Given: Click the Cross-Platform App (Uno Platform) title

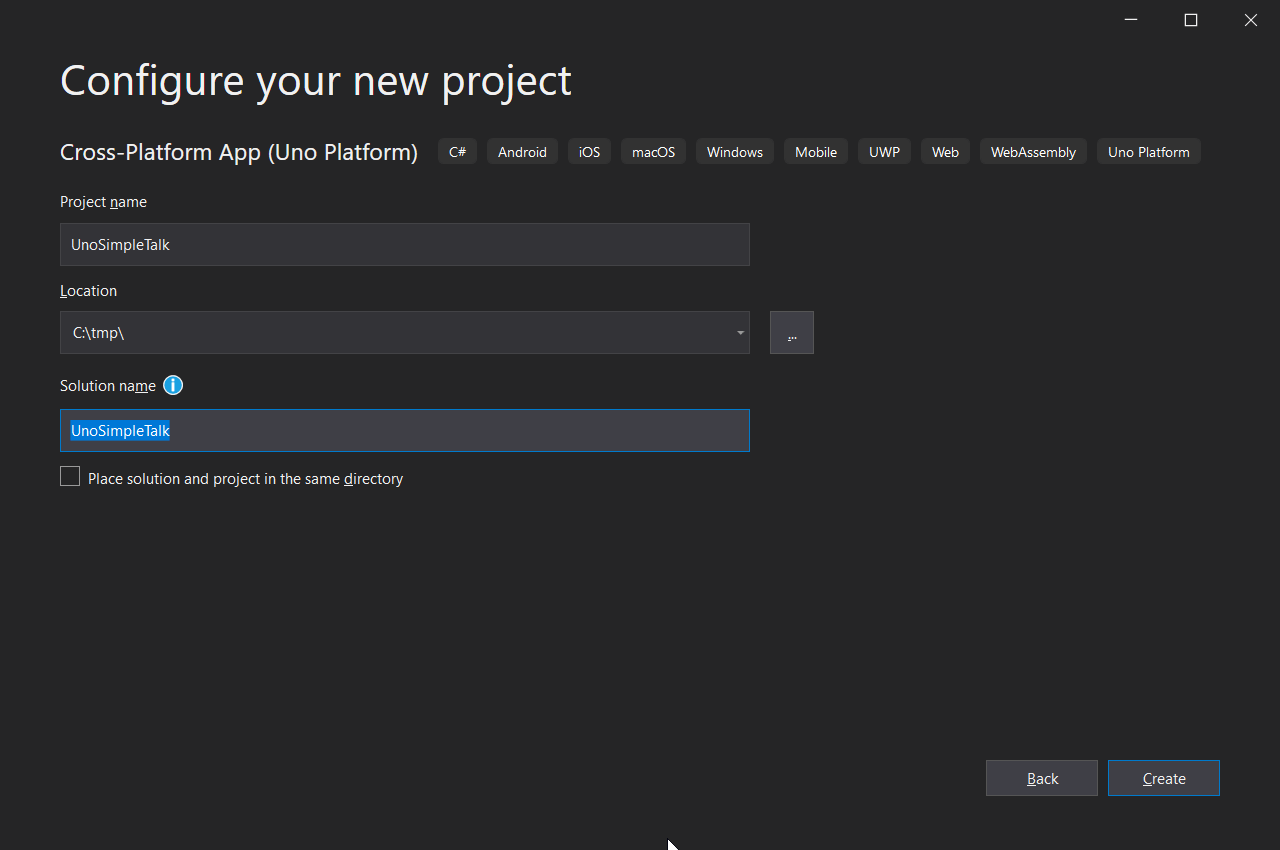Looking at the screenshot, I should (239, 152).
